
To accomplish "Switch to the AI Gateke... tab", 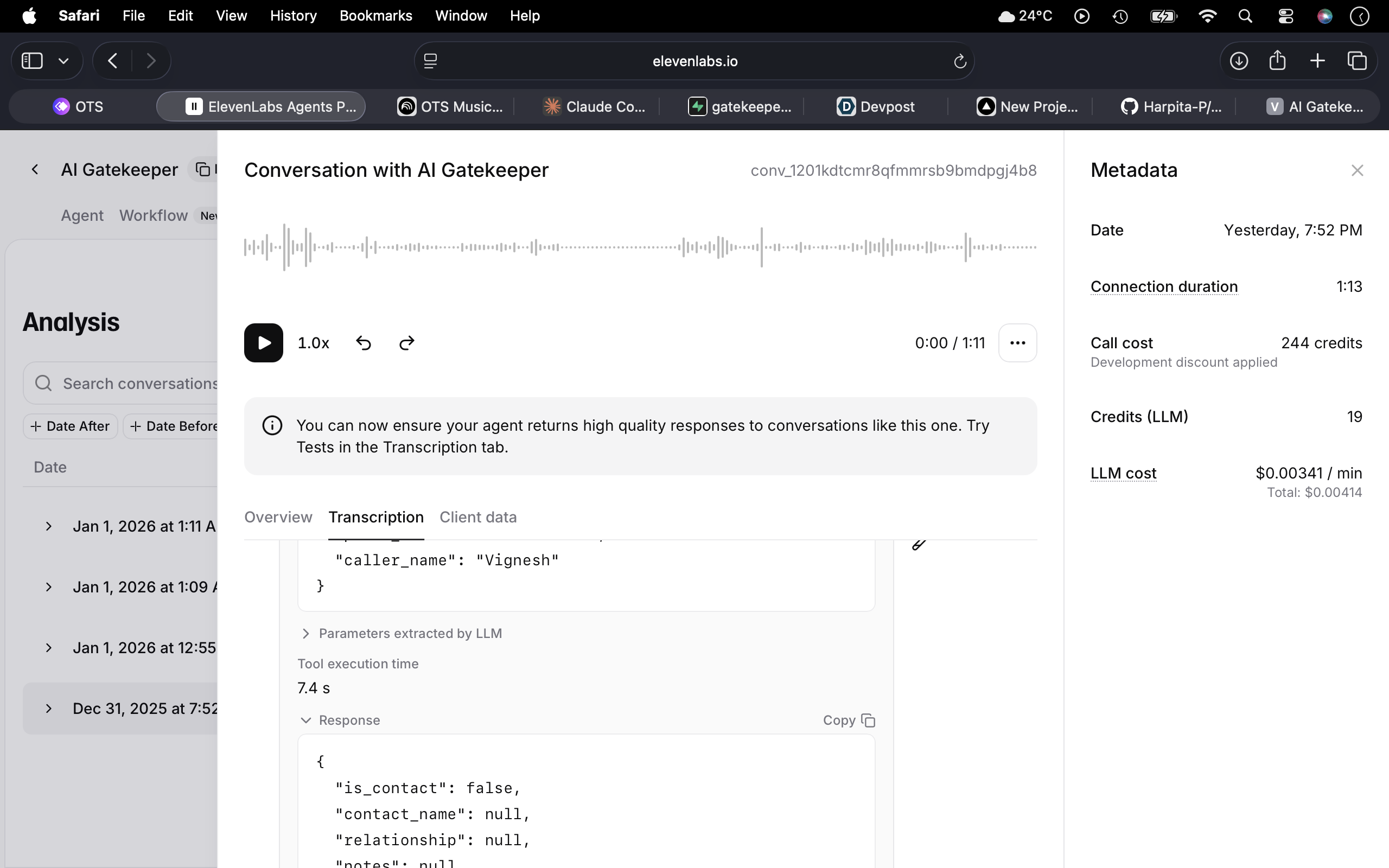I will [x=1315, y=107].
